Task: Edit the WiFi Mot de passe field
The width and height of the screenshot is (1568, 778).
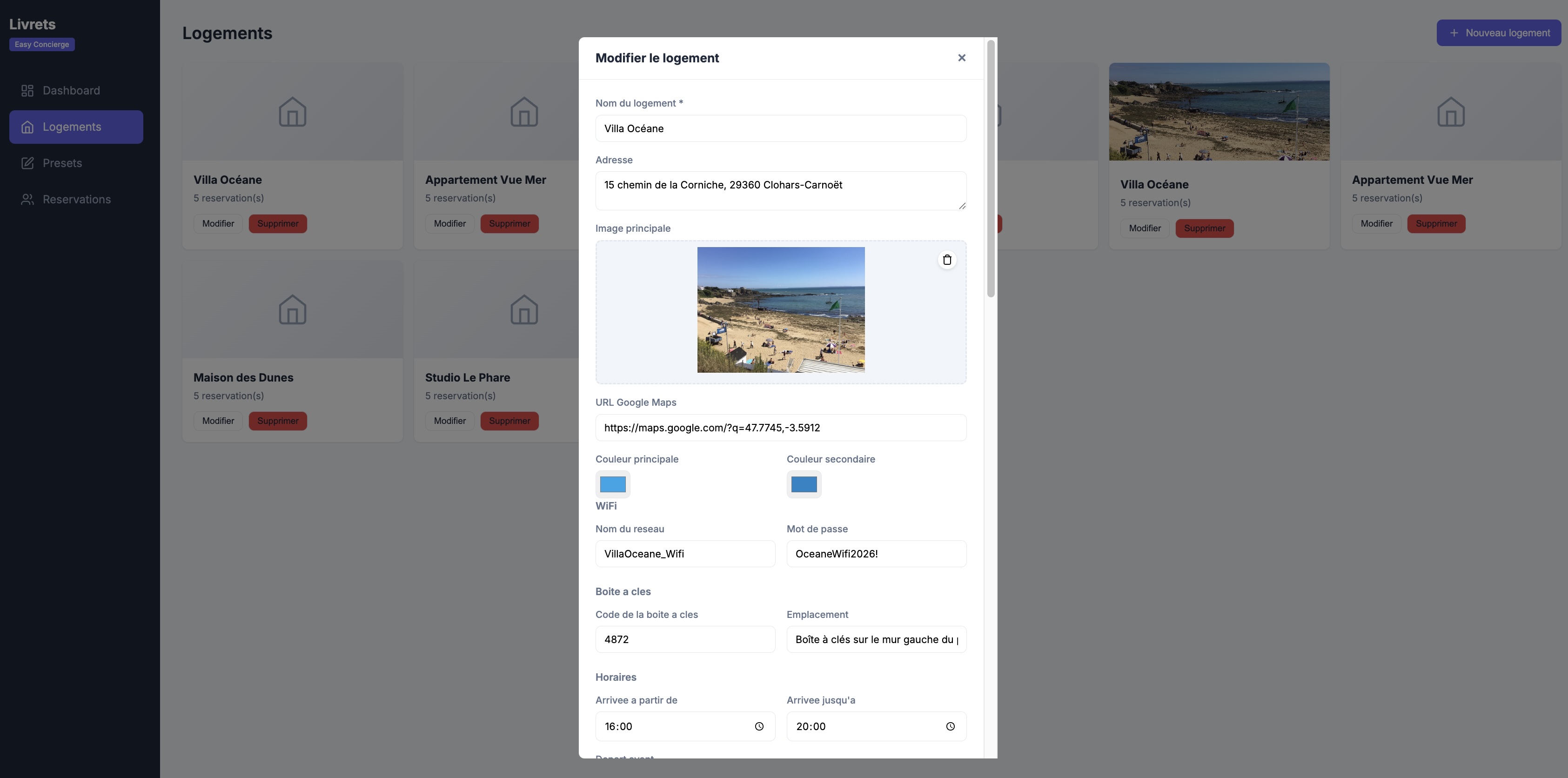Action: click(875, 554)
